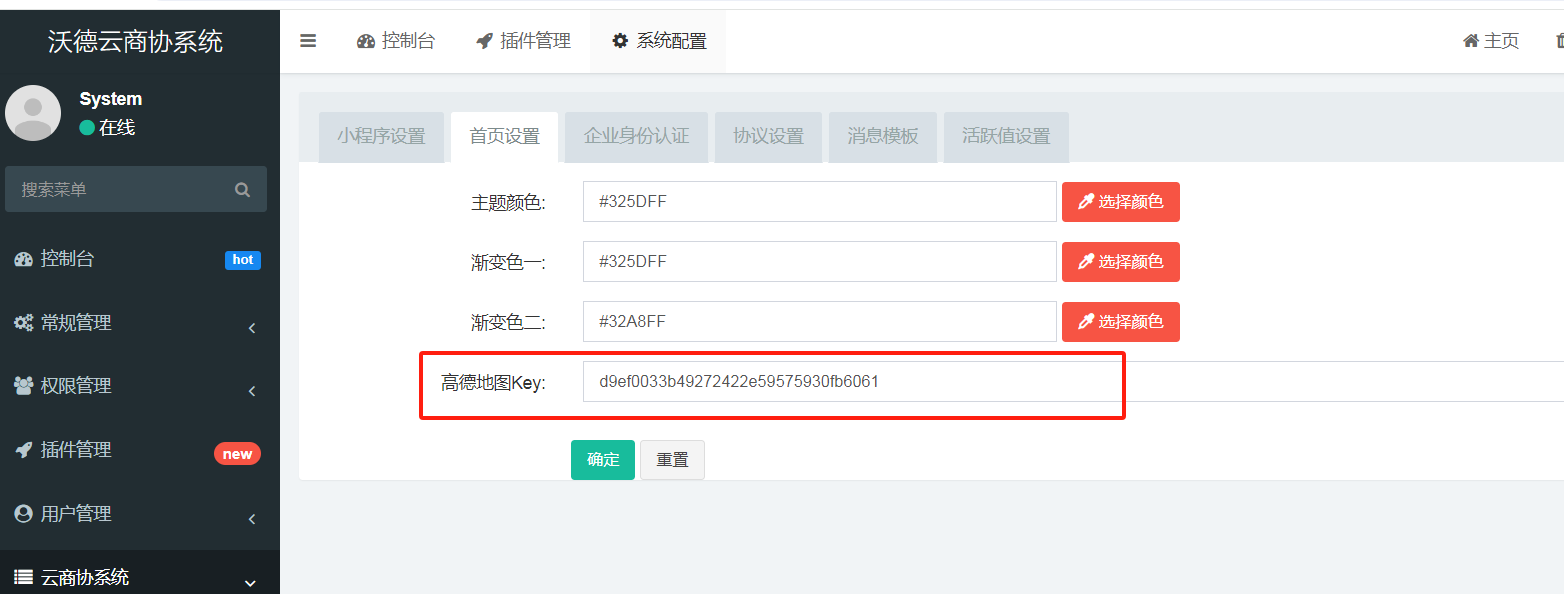Select the 系统配置 top tab
The width and height of the screenshot is (1564, 594).
pos(659,41)
